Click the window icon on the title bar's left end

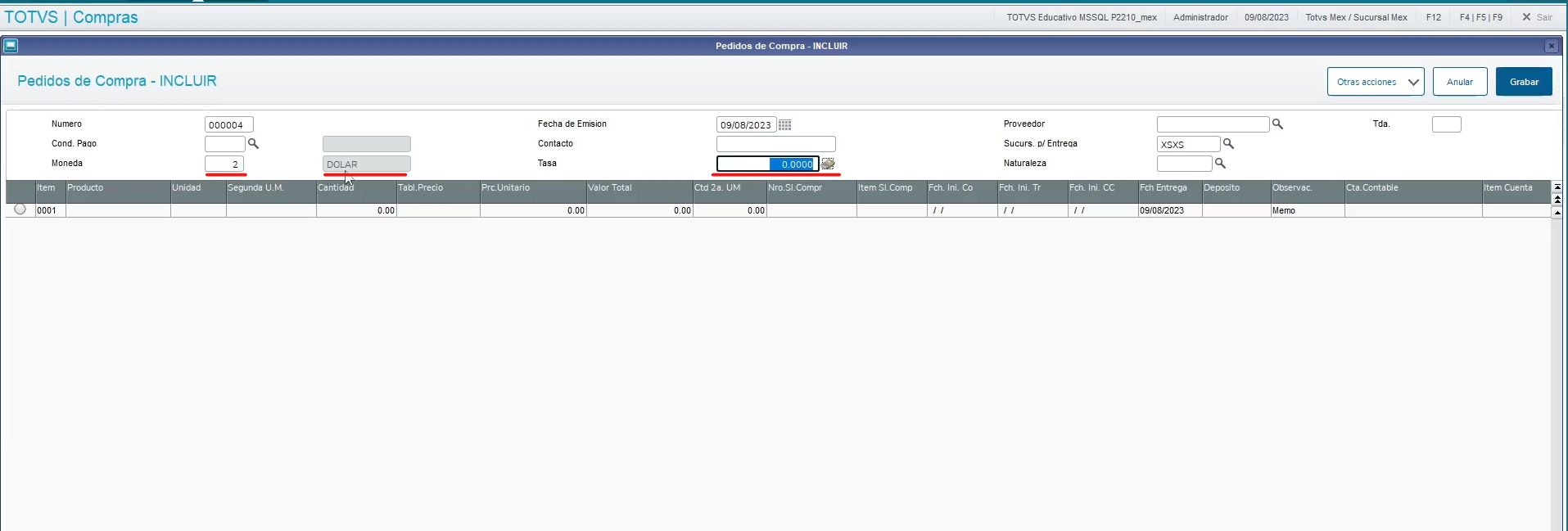point(11,46)
